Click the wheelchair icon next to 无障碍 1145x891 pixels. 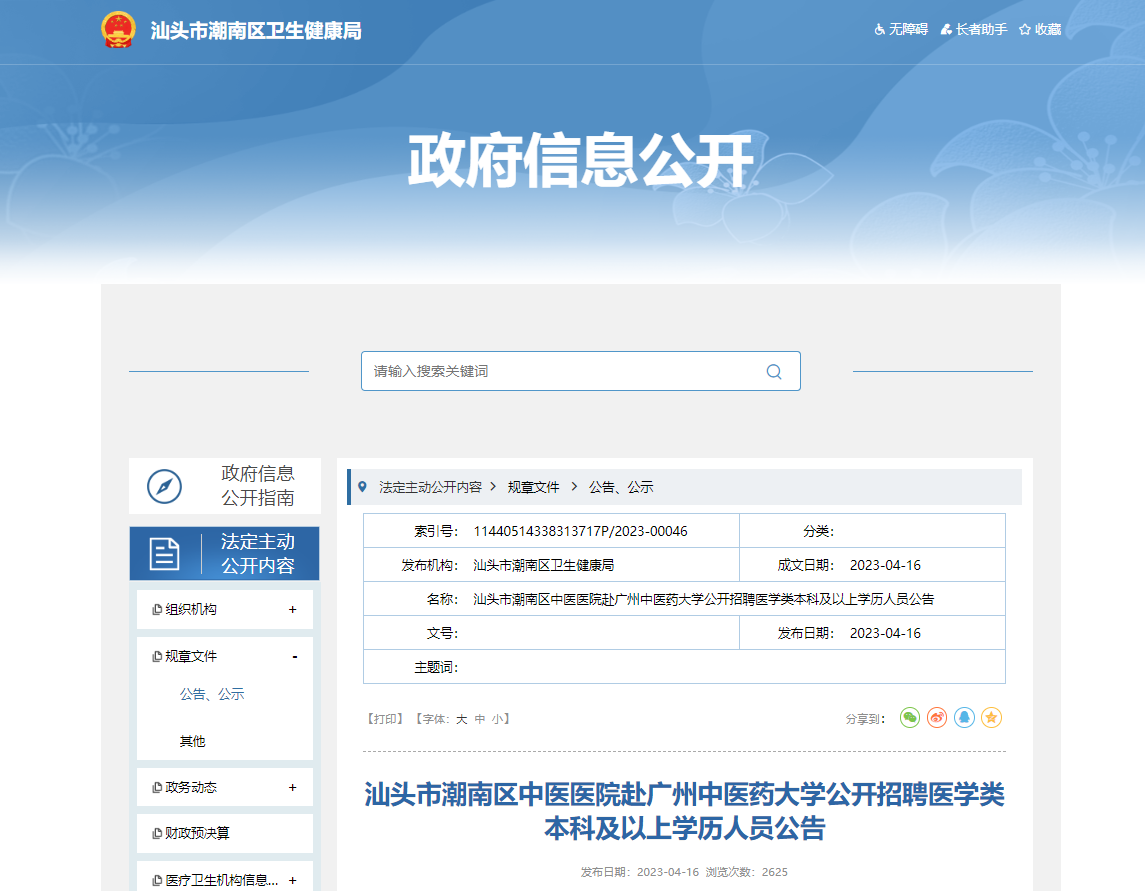point(879,29)
